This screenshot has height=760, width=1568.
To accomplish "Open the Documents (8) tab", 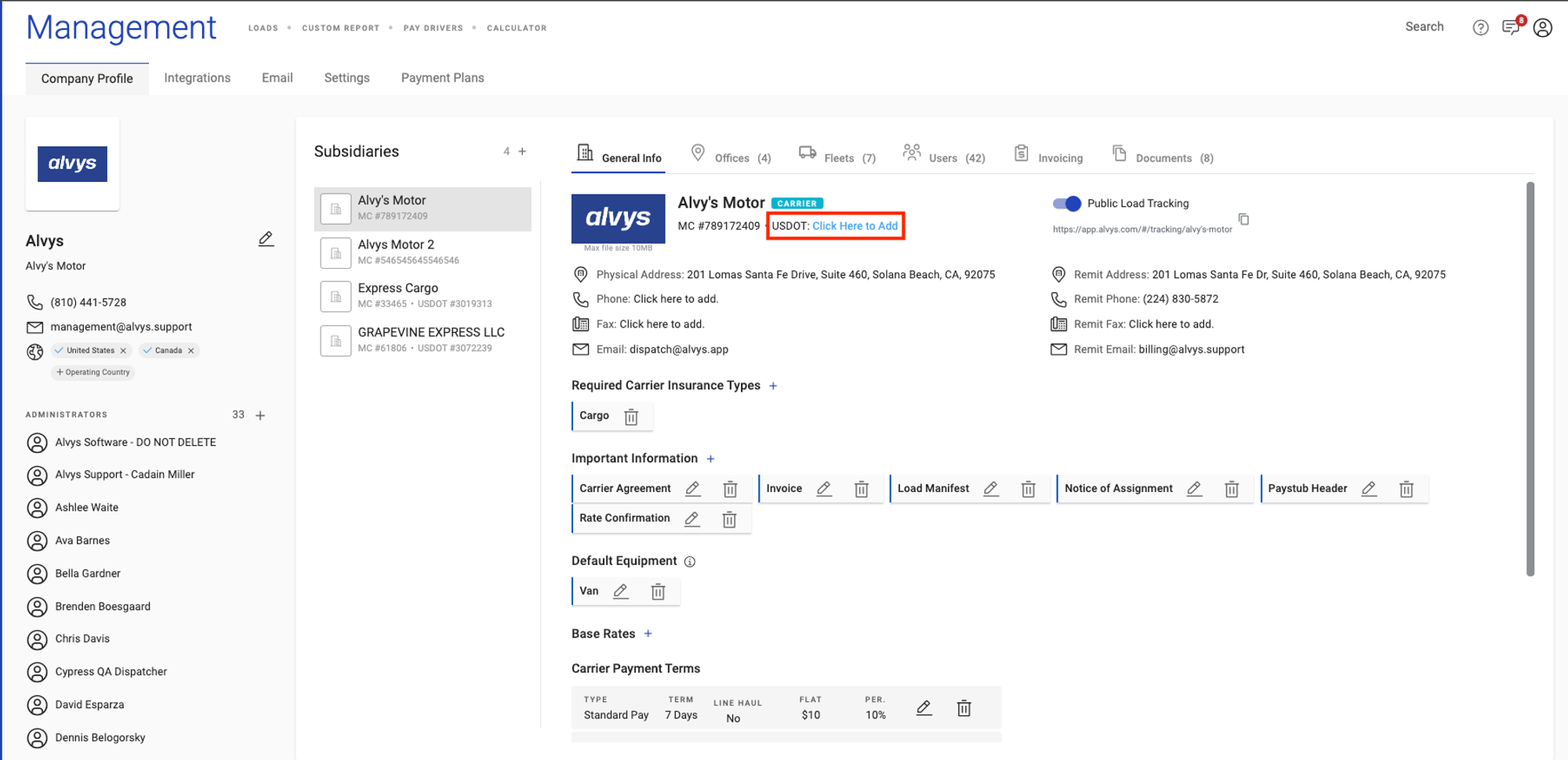I will 1163,155.
